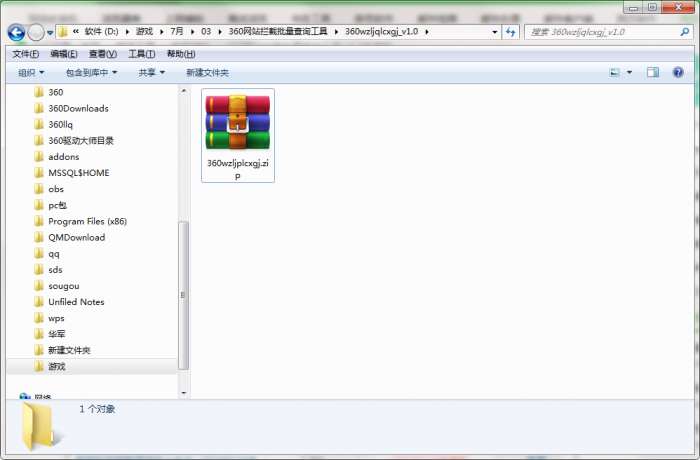Open the view options dropdown arrow
Image resolution: width=700 pixels, height=460 pixels.
(x=629, y=72)
